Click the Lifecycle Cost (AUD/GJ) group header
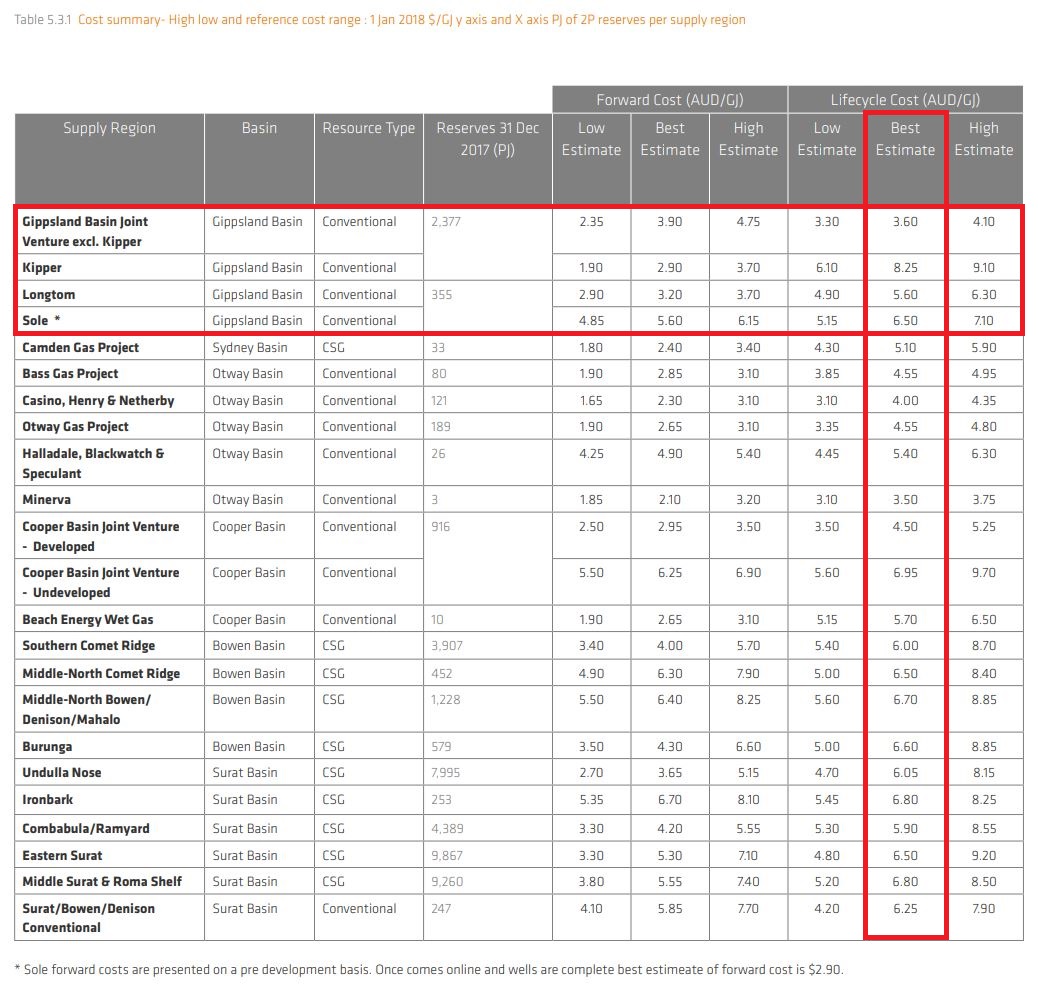The width and height of the screenshot is (1038, 990). point(904,99)
